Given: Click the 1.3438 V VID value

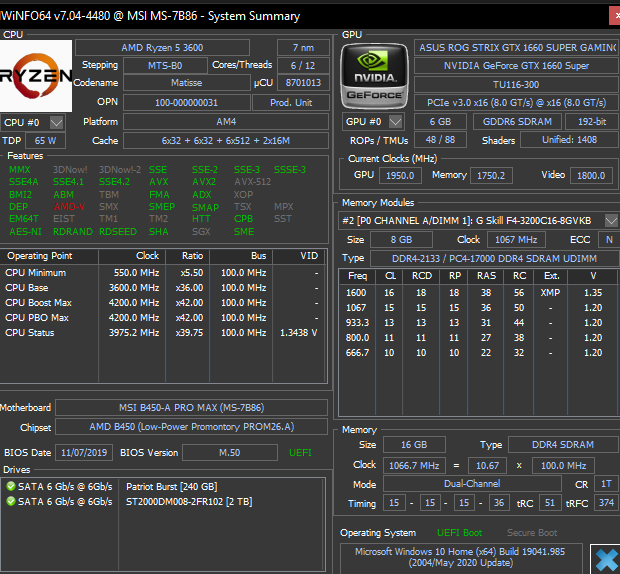Looking at the screenshot, I should 299,333.
